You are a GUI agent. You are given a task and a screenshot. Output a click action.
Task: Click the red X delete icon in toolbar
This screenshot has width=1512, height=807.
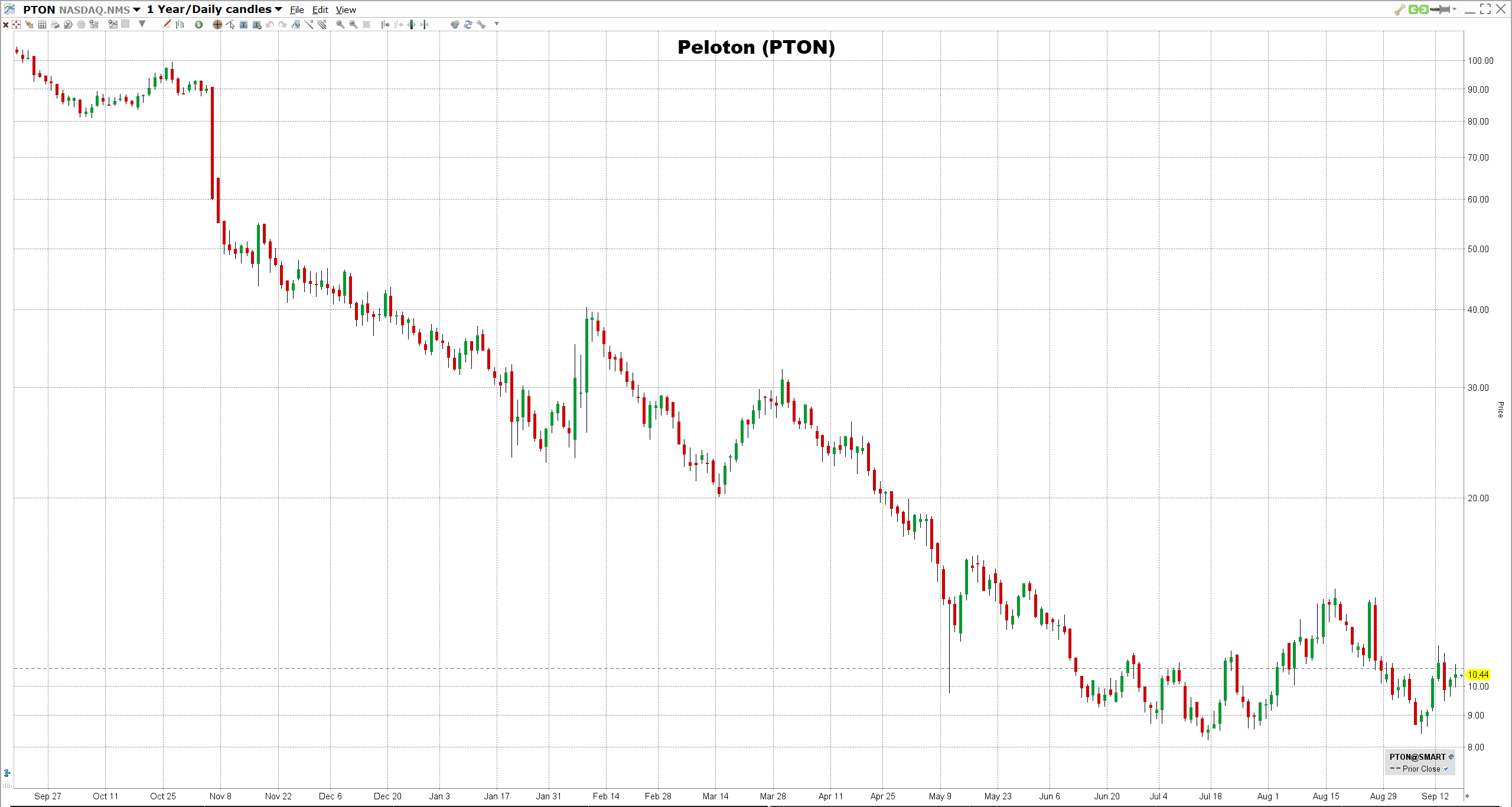tap(6, 24)
